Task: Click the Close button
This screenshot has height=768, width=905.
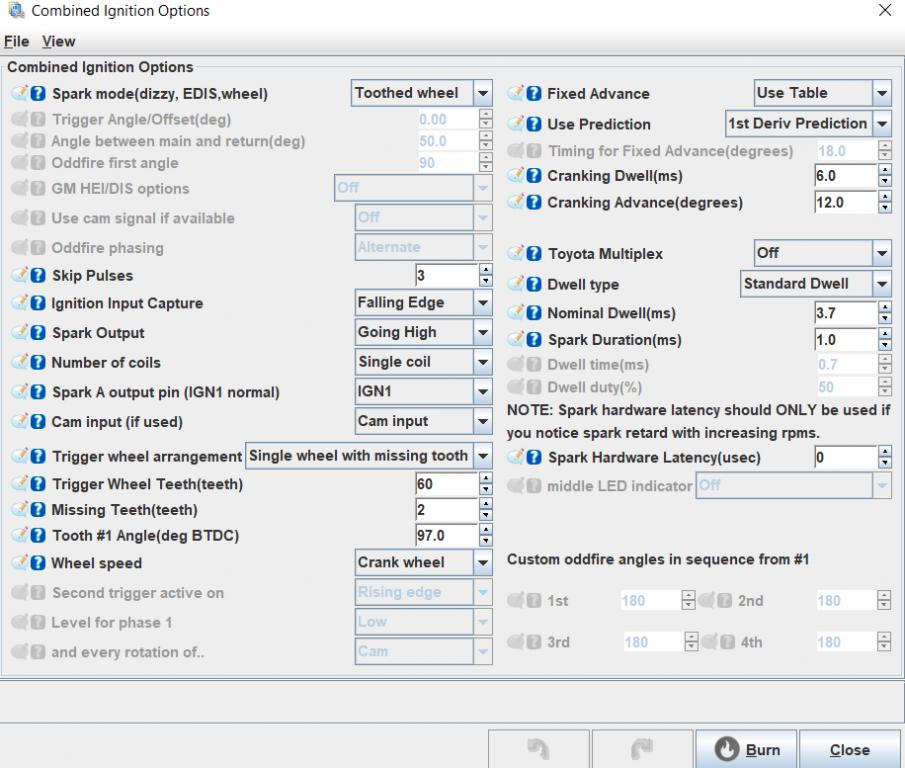Action: click(x=849, y=750)
